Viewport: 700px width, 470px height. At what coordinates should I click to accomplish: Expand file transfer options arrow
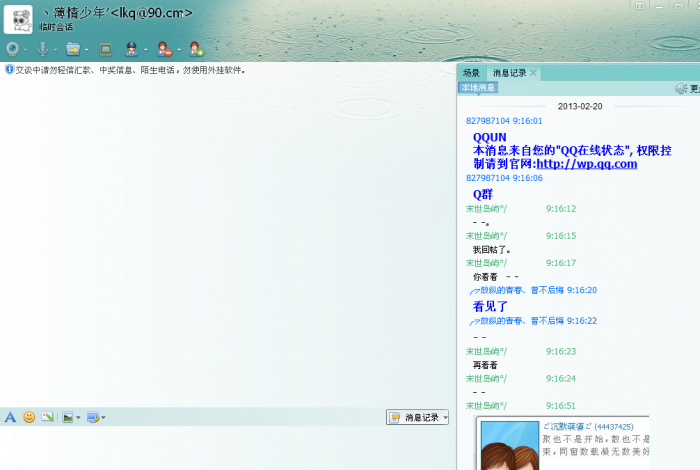pyautogui.click(x=87, y=50)
